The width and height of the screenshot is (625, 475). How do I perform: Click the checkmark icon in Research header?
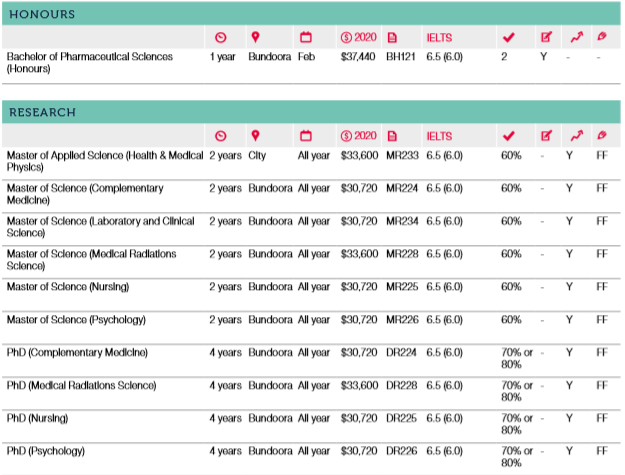508,136
